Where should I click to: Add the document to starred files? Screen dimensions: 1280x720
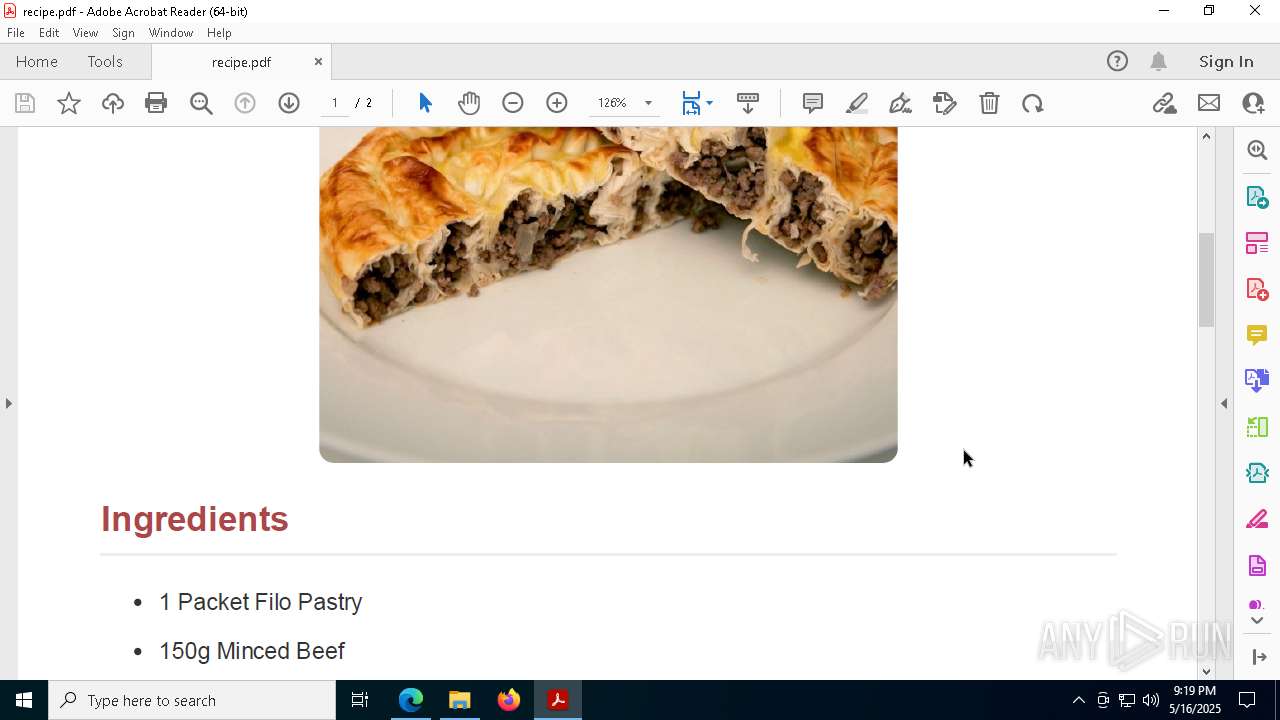(x=69, y=103)
